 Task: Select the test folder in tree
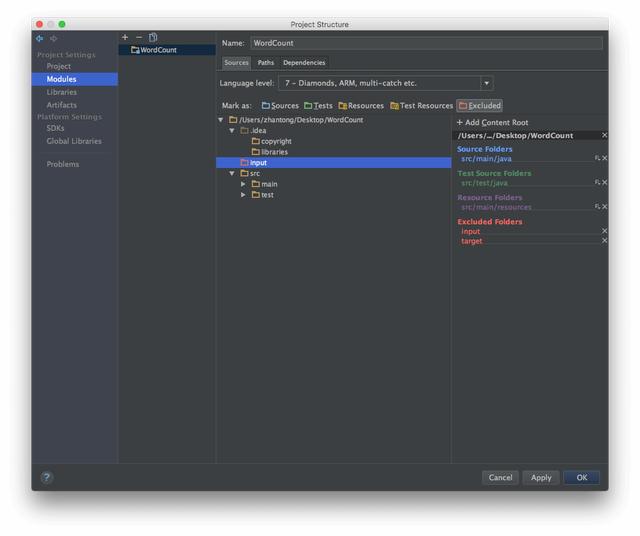(263, 195)
